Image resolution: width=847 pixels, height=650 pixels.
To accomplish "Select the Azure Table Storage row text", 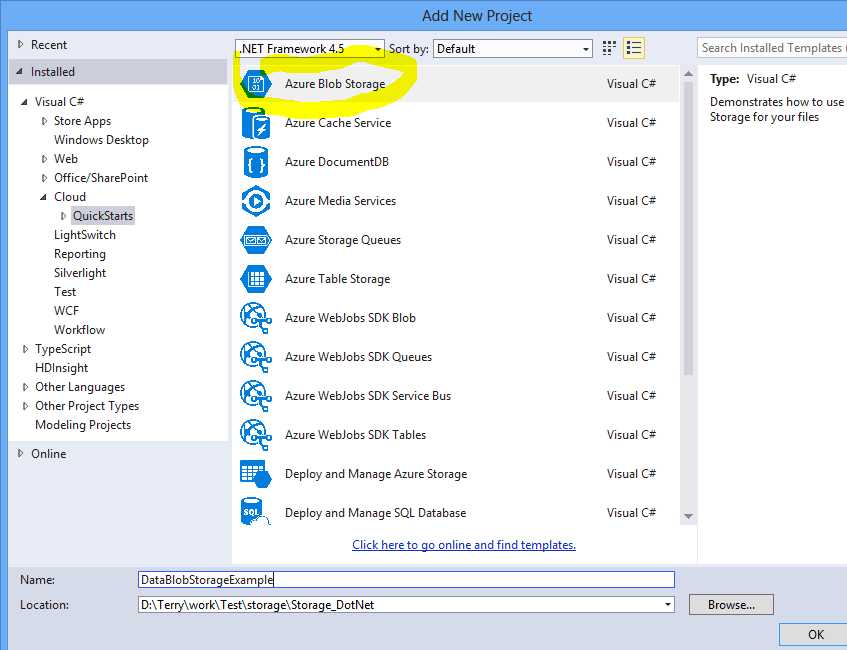I will click(338, 279).
